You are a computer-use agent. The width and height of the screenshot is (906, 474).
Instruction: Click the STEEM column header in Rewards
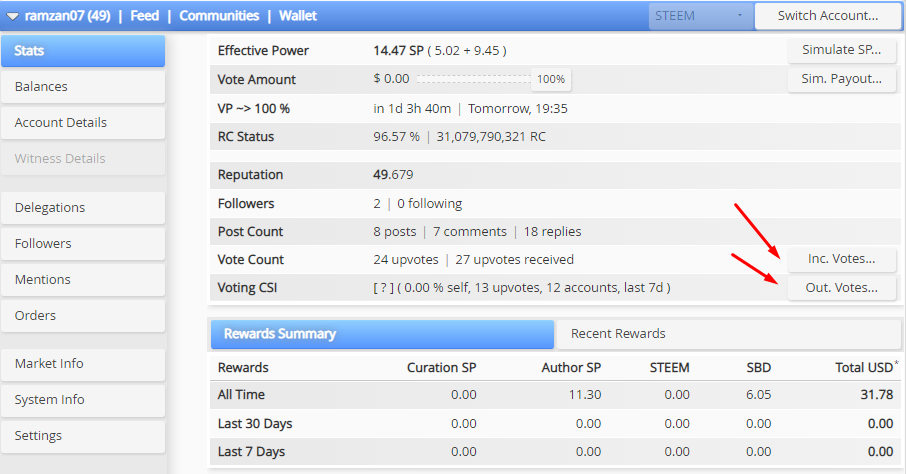pyautogui.click(x=669, y=368)
